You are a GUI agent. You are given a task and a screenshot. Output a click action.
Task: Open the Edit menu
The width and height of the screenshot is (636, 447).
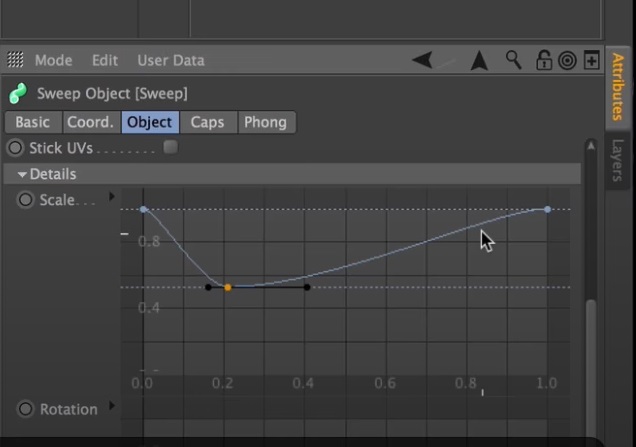point(105,60)
